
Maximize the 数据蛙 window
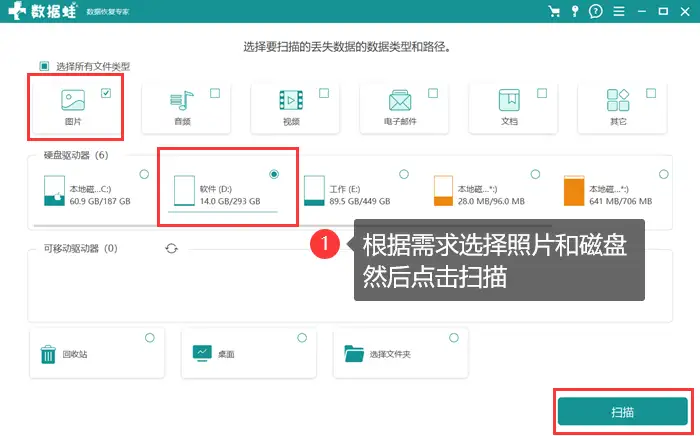pos(663,11)
